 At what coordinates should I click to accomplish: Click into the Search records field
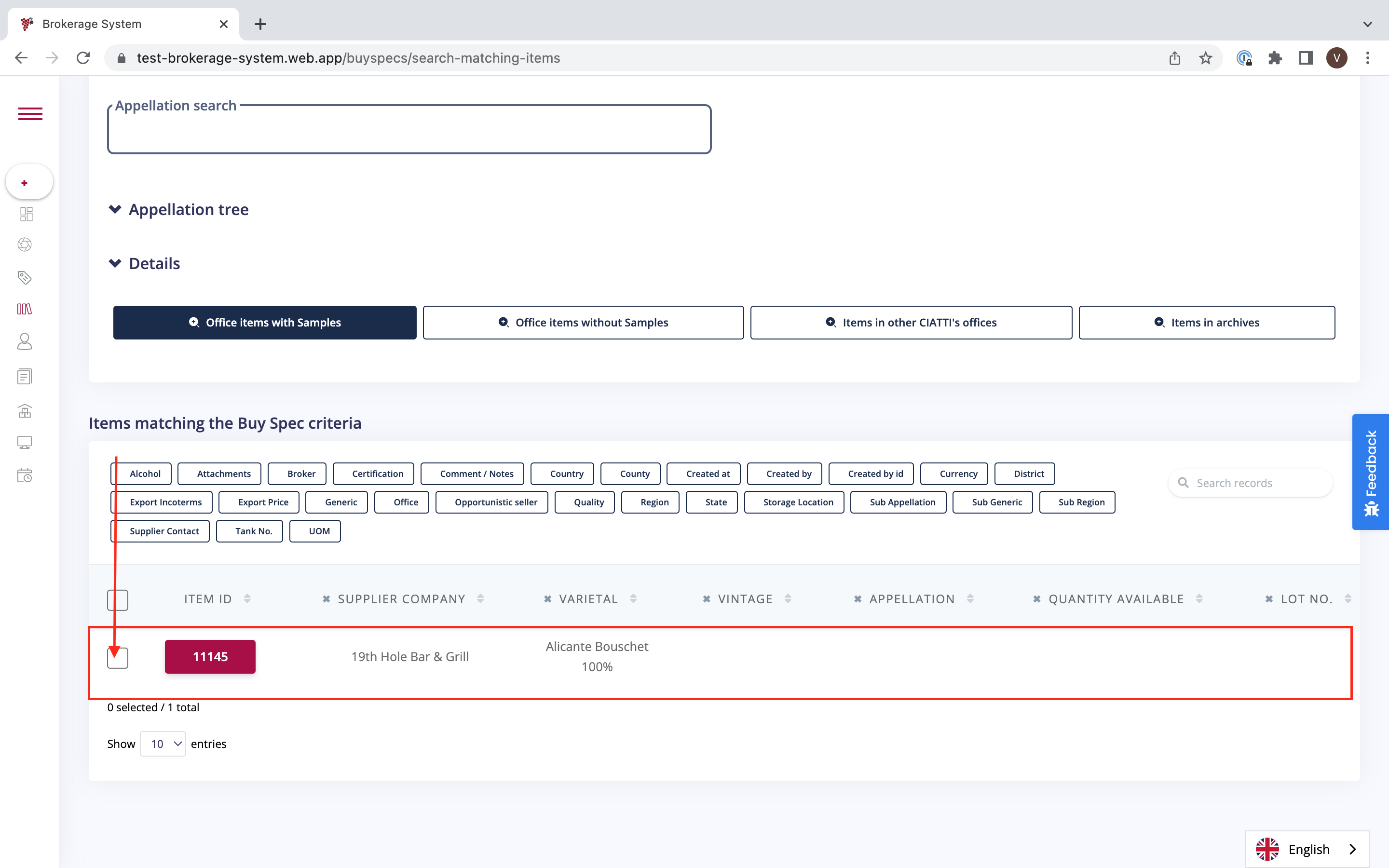pos(1257,483)
